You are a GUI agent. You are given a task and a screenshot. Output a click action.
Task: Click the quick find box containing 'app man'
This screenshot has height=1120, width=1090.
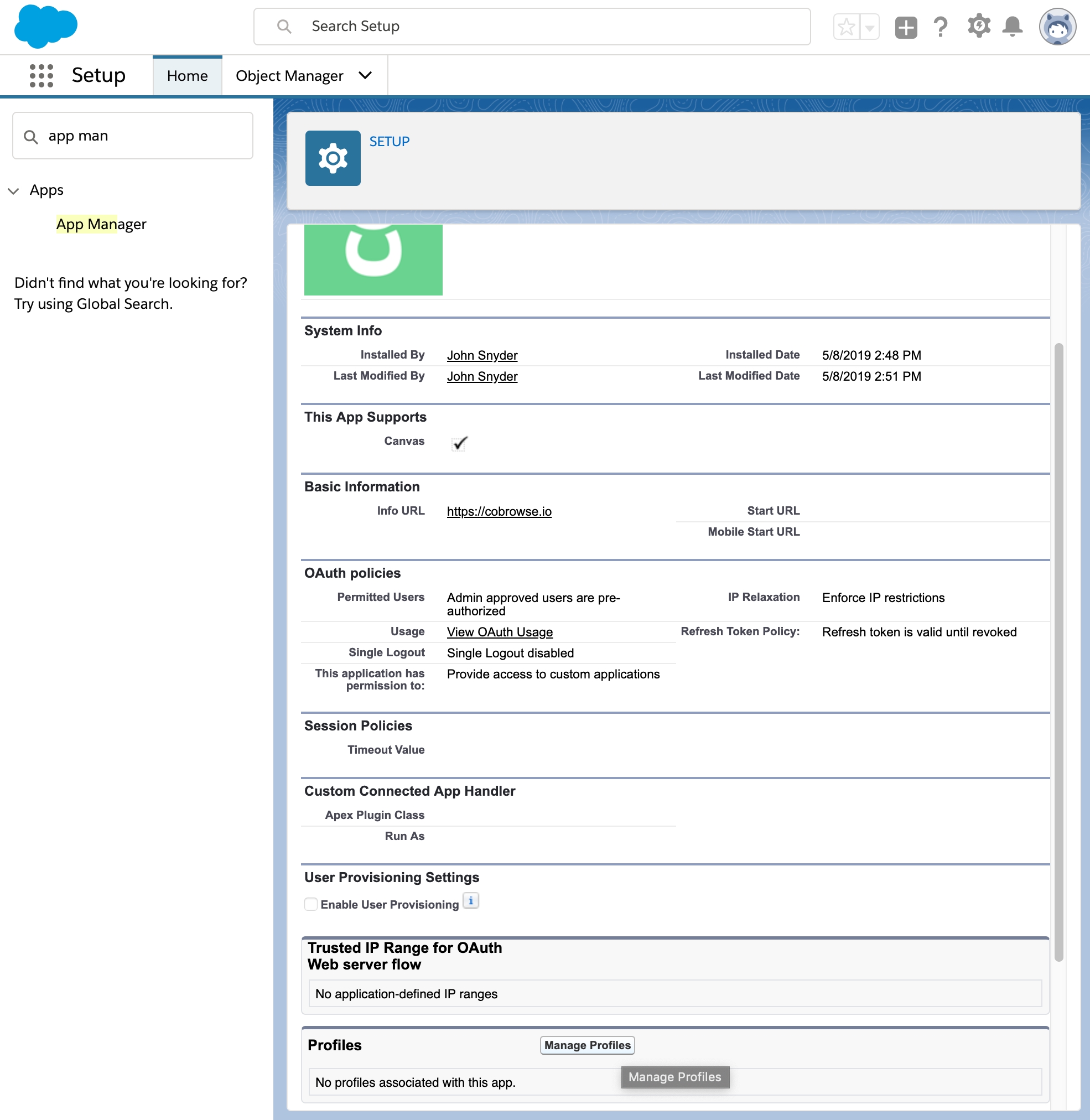pos(133,136)
